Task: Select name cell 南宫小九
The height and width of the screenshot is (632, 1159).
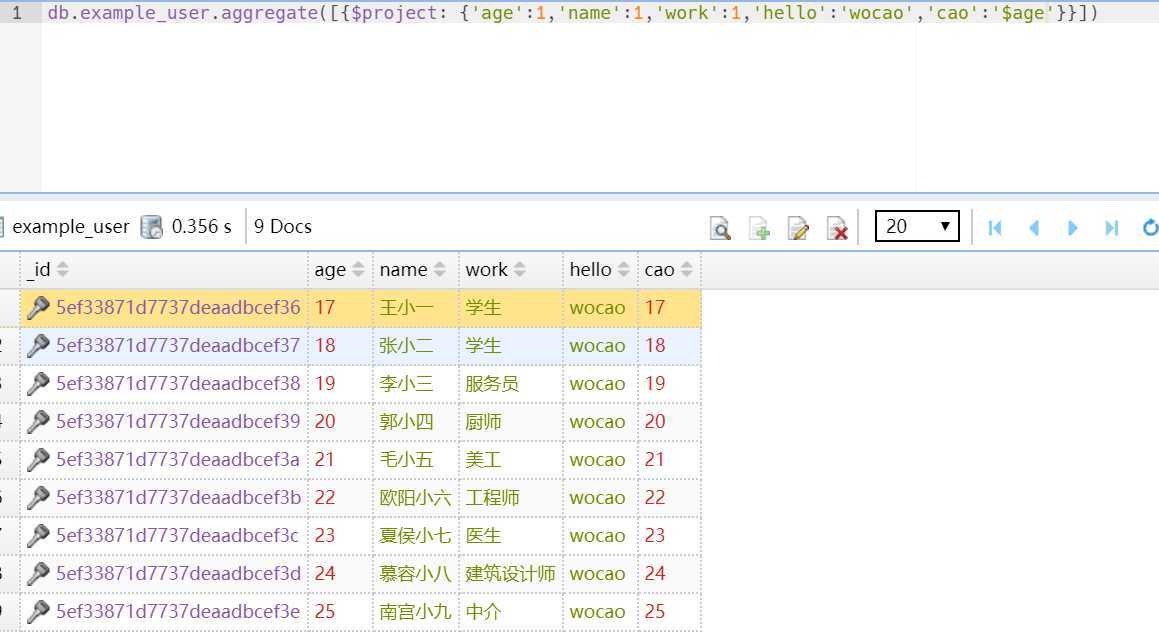Action: point(415,611)
